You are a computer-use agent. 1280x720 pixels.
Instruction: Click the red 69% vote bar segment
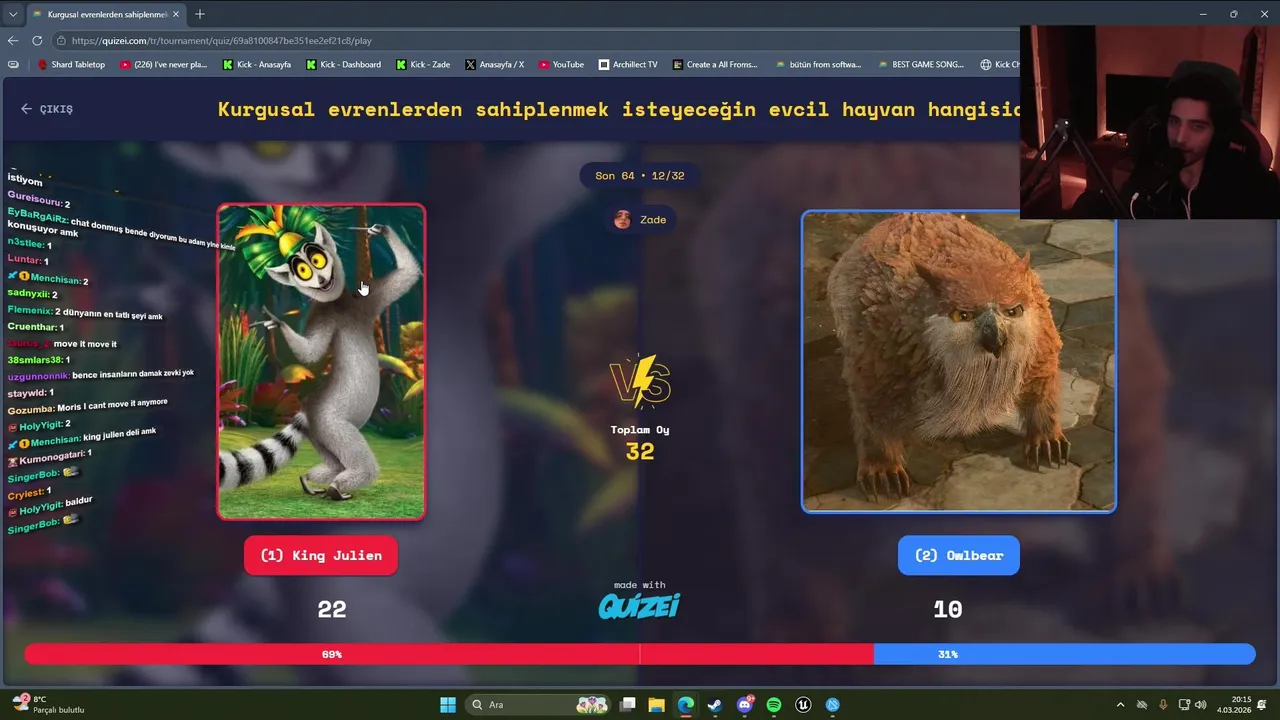tap(448, 654)
